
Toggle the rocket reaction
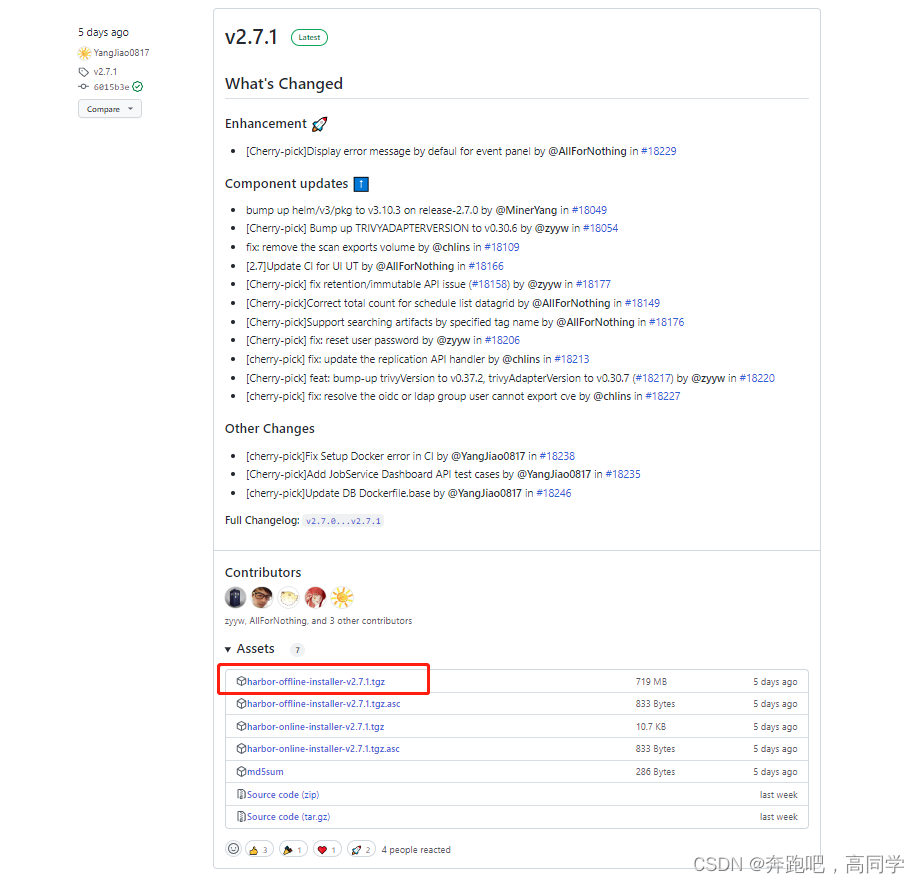coord(361,850)
